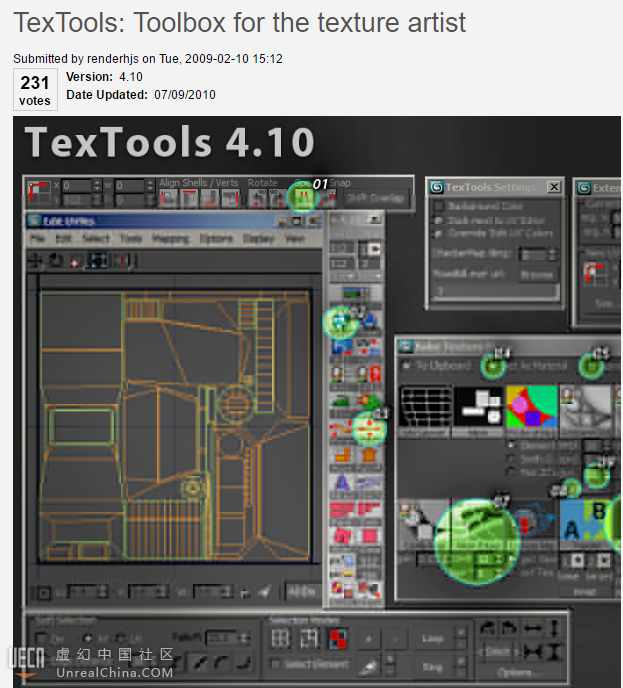Viewport: 623px width, 688px height.
Task: Click the X value spinner arrows
Action: [x=97, y=186]
